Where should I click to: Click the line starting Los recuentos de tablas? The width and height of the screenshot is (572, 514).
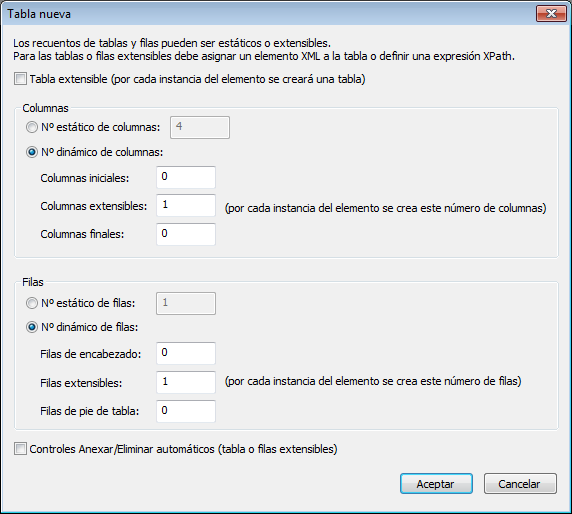(x=172, y=43)
